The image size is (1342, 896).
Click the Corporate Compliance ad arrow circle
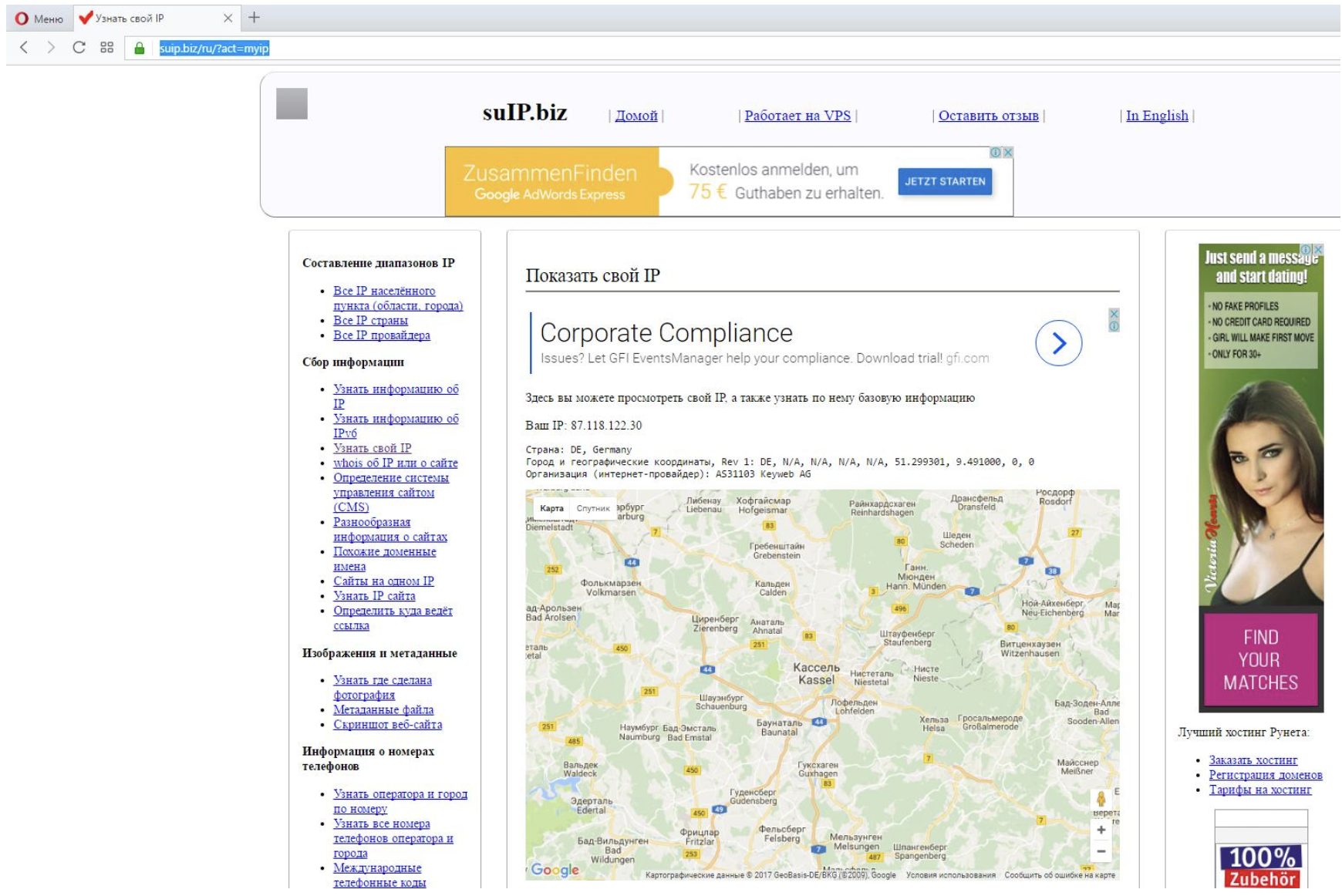tap(1058, 343)
